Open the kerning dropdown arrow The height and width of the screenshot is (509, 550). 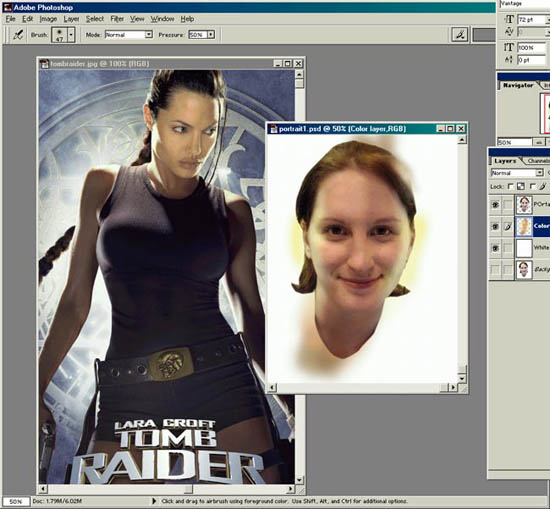click(x=548, y=32)
